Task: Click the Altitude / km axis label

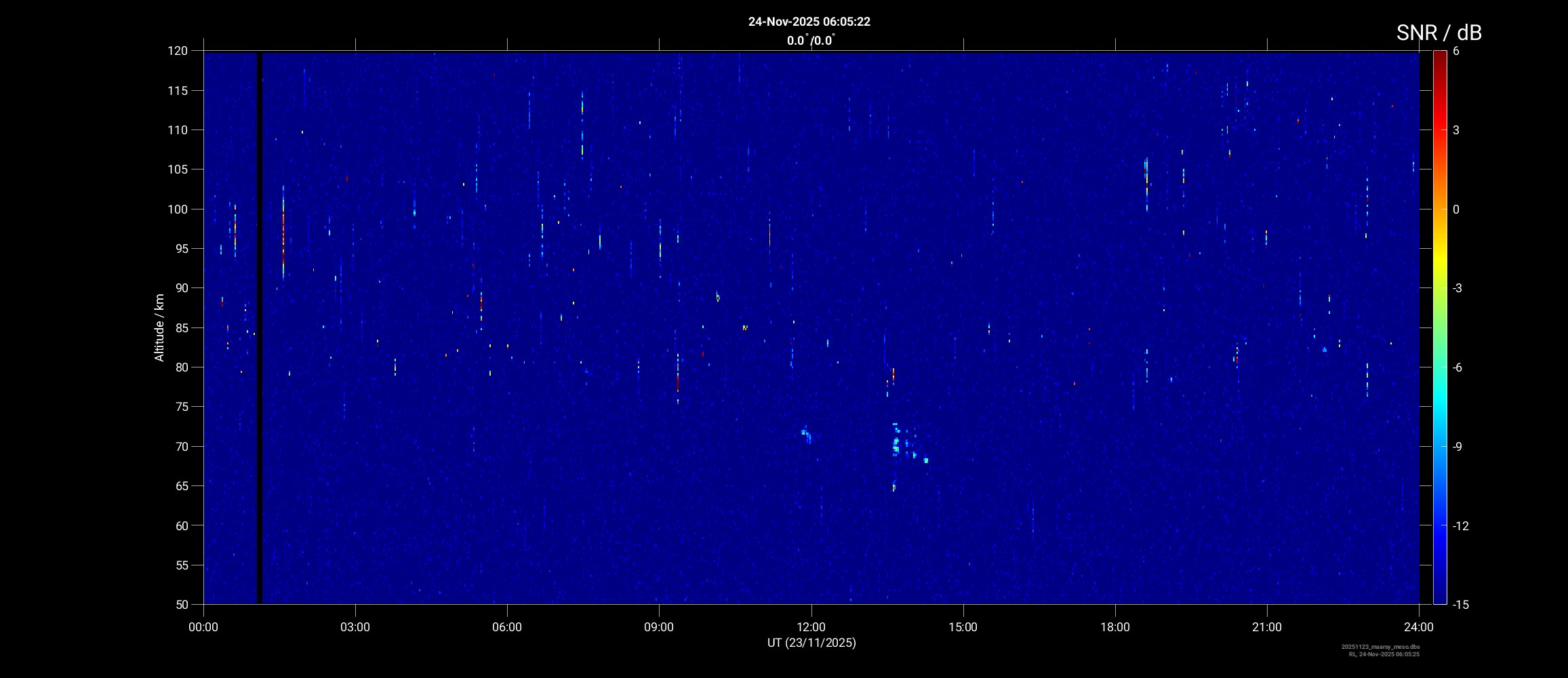Action: coord(159,327)
